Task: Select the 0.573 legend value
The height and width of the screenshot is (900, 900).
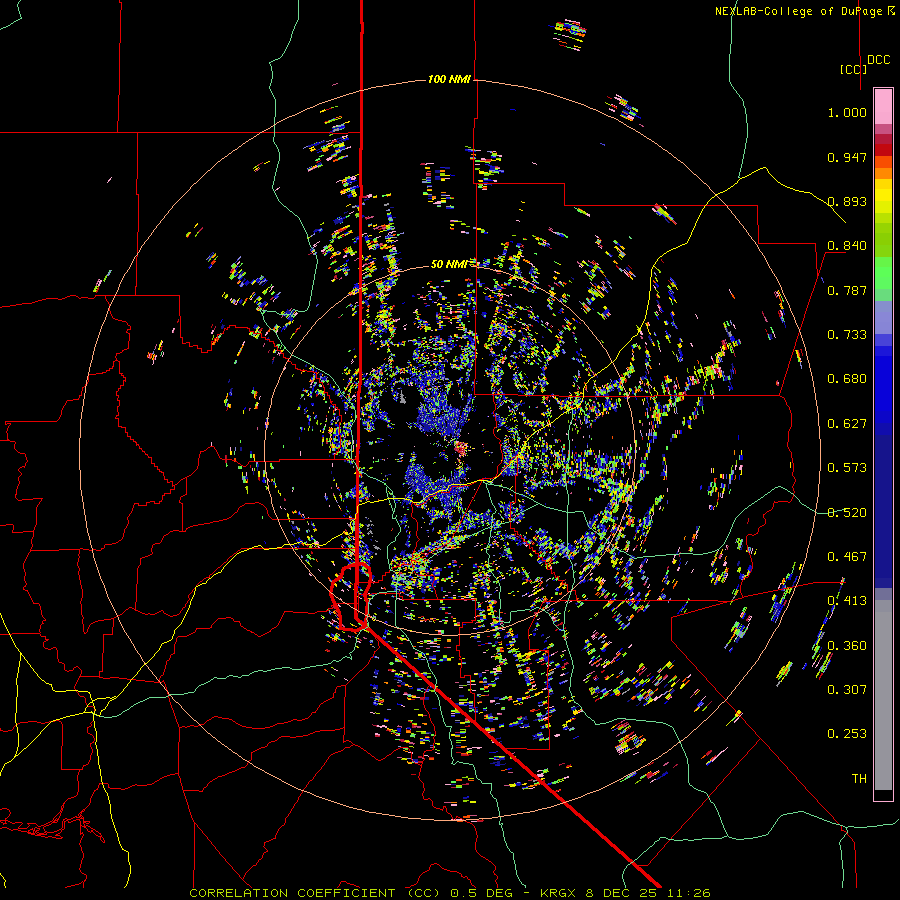Action: click(x=847, y=468)
